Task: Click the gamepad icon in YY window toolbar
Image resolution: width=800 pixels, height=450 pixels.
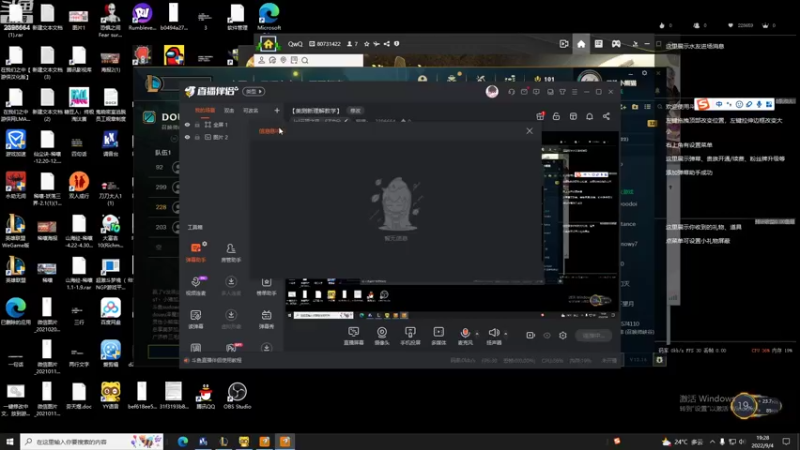Action: point(616,44)
